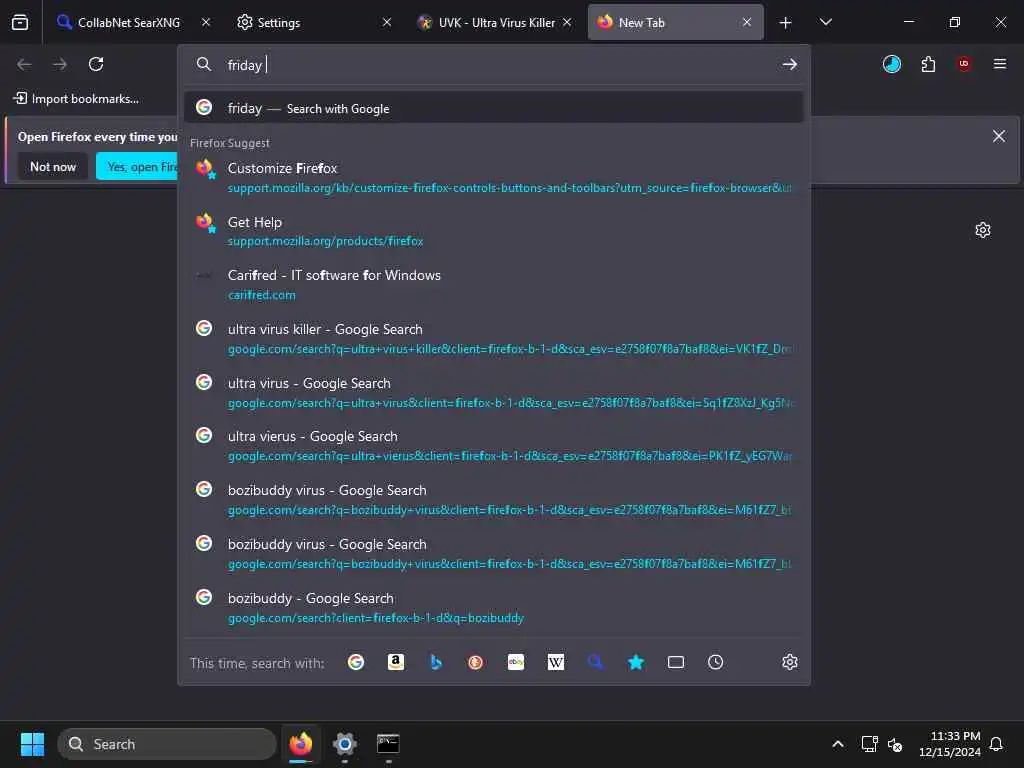
Task: Select ultra virus killer - Google Search entry
Action: (494, 339)
